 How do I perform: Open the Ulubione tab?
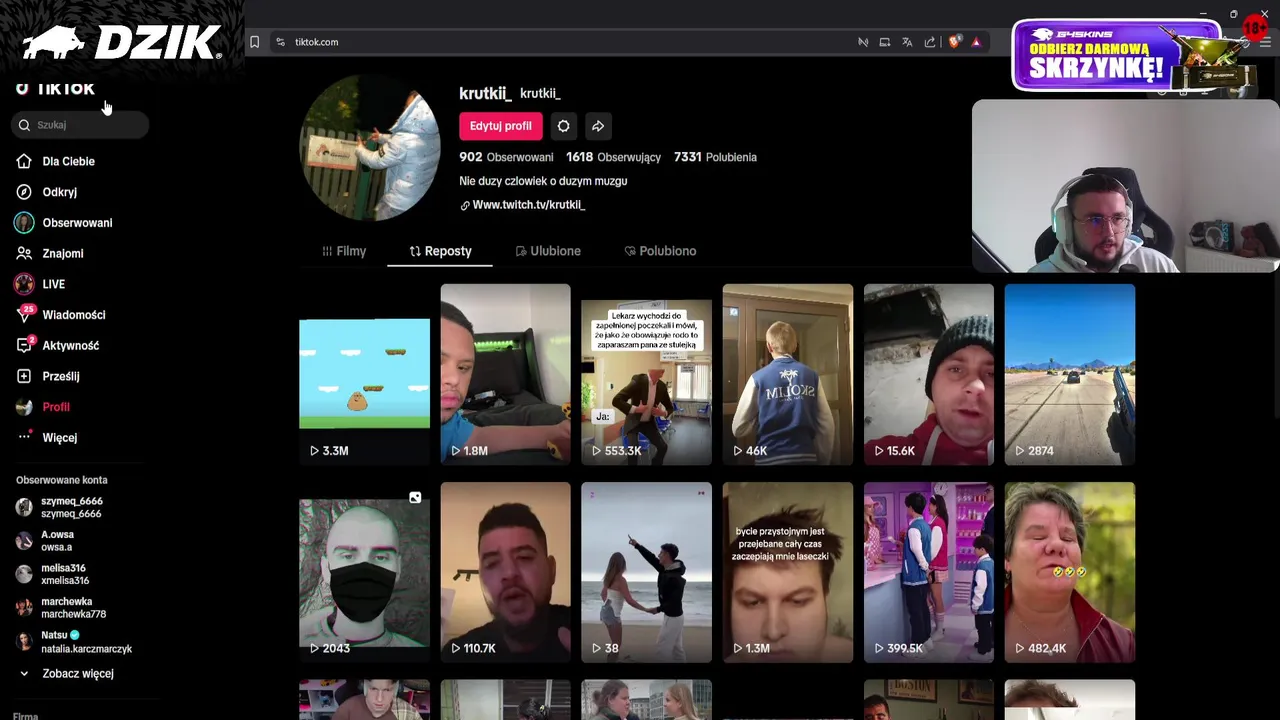(x=548, y=251)
